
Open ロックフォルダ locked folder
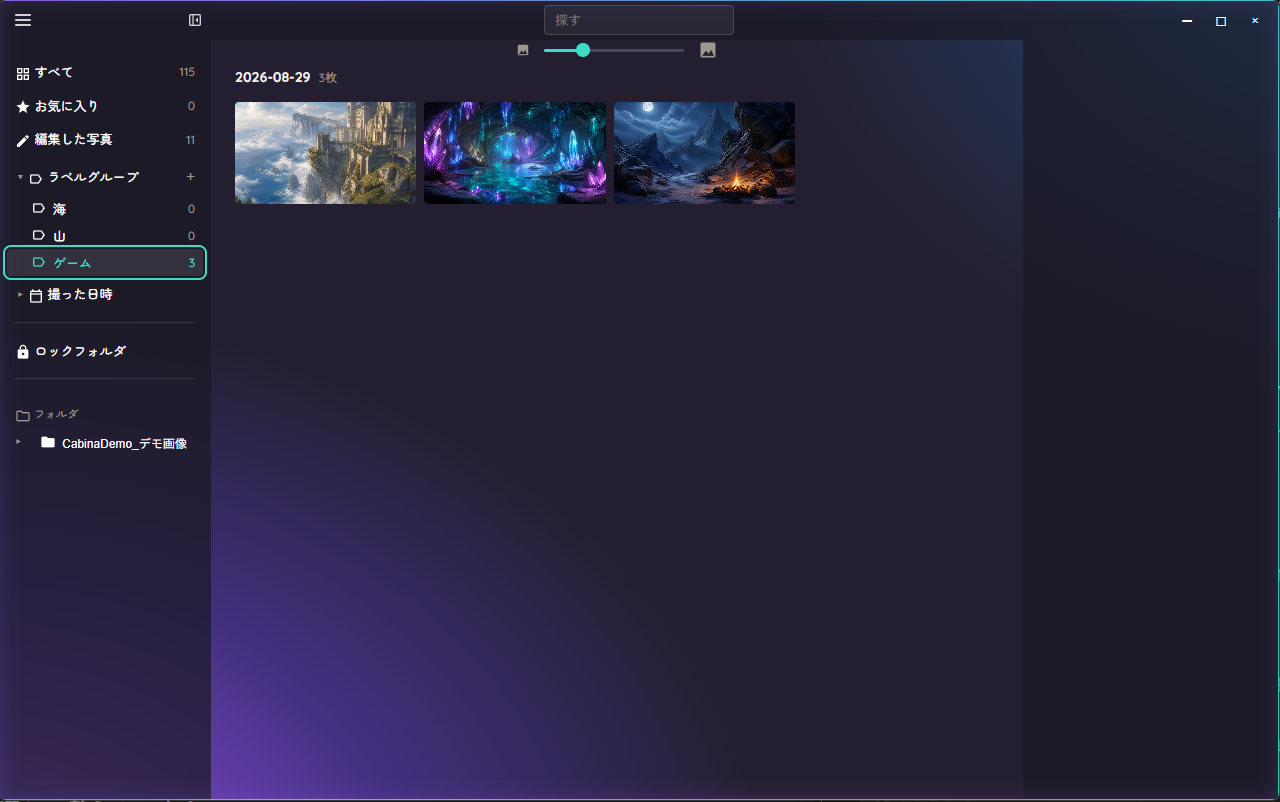(x=105, y=352)
